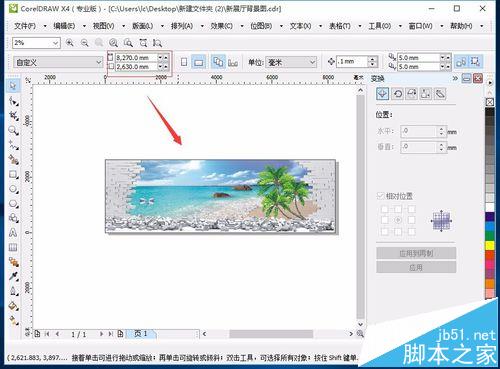
Task: Select the Outline pen tool
Action: point(13,291)
